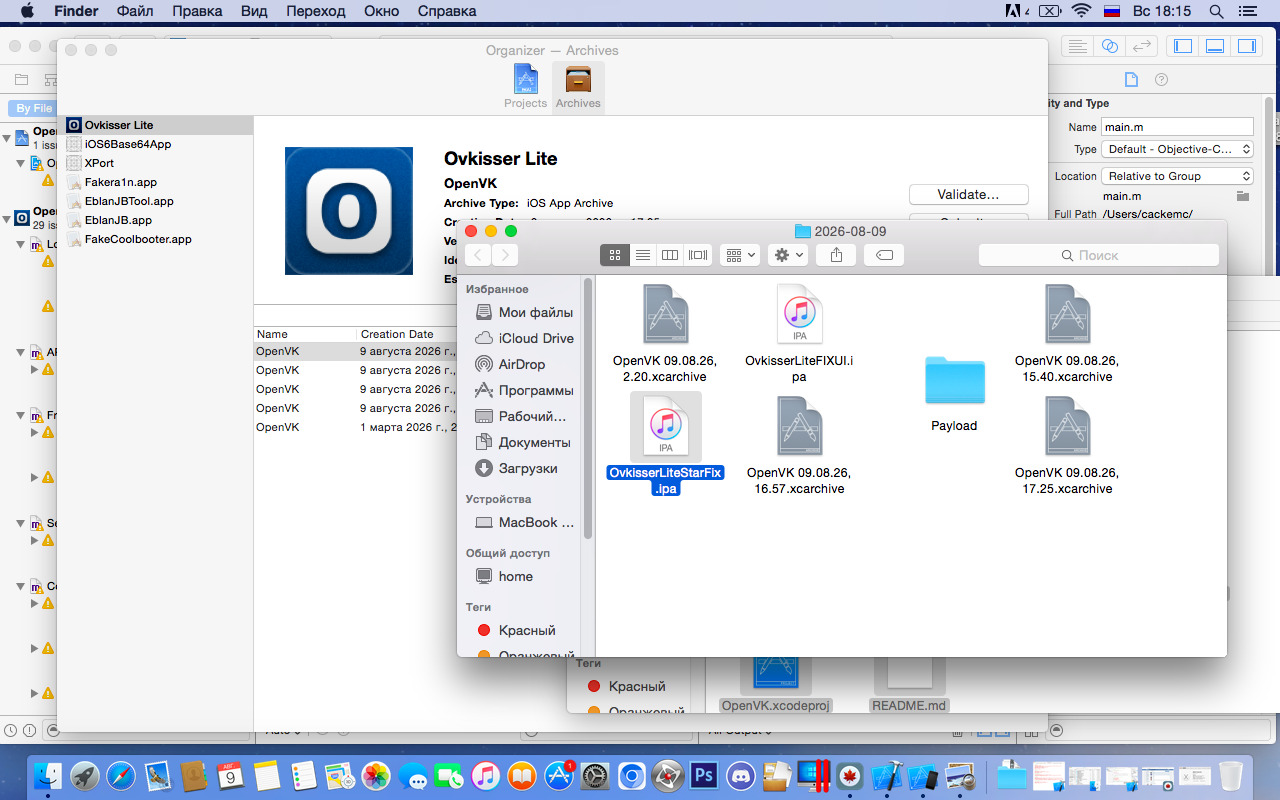The image size is (1280, 800).
Task: Click the Finder edit tags button
Action: click(x=884, y=255)
